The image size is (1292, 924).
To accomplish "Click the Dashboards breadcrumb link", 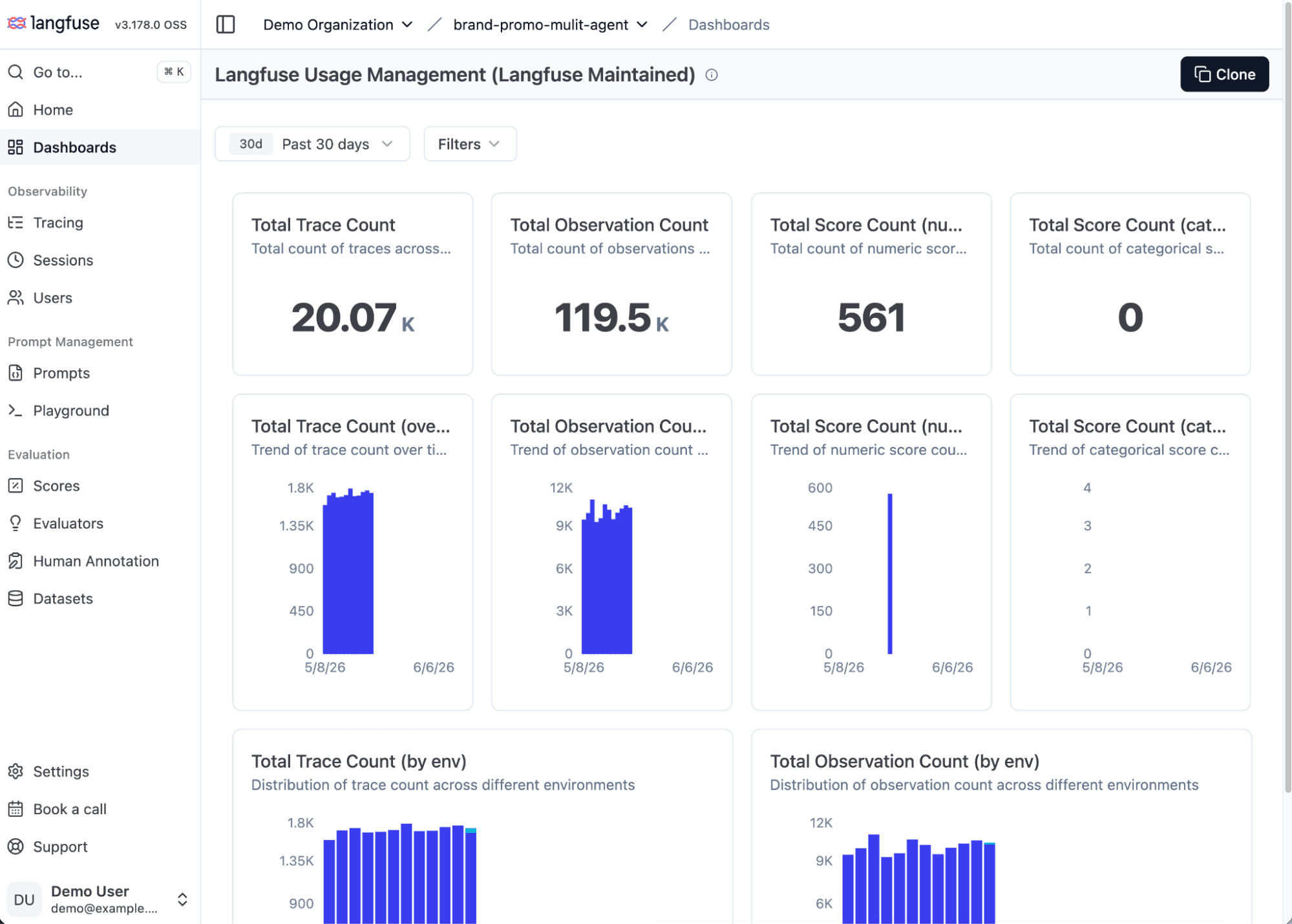I will [x=728, y=25].
